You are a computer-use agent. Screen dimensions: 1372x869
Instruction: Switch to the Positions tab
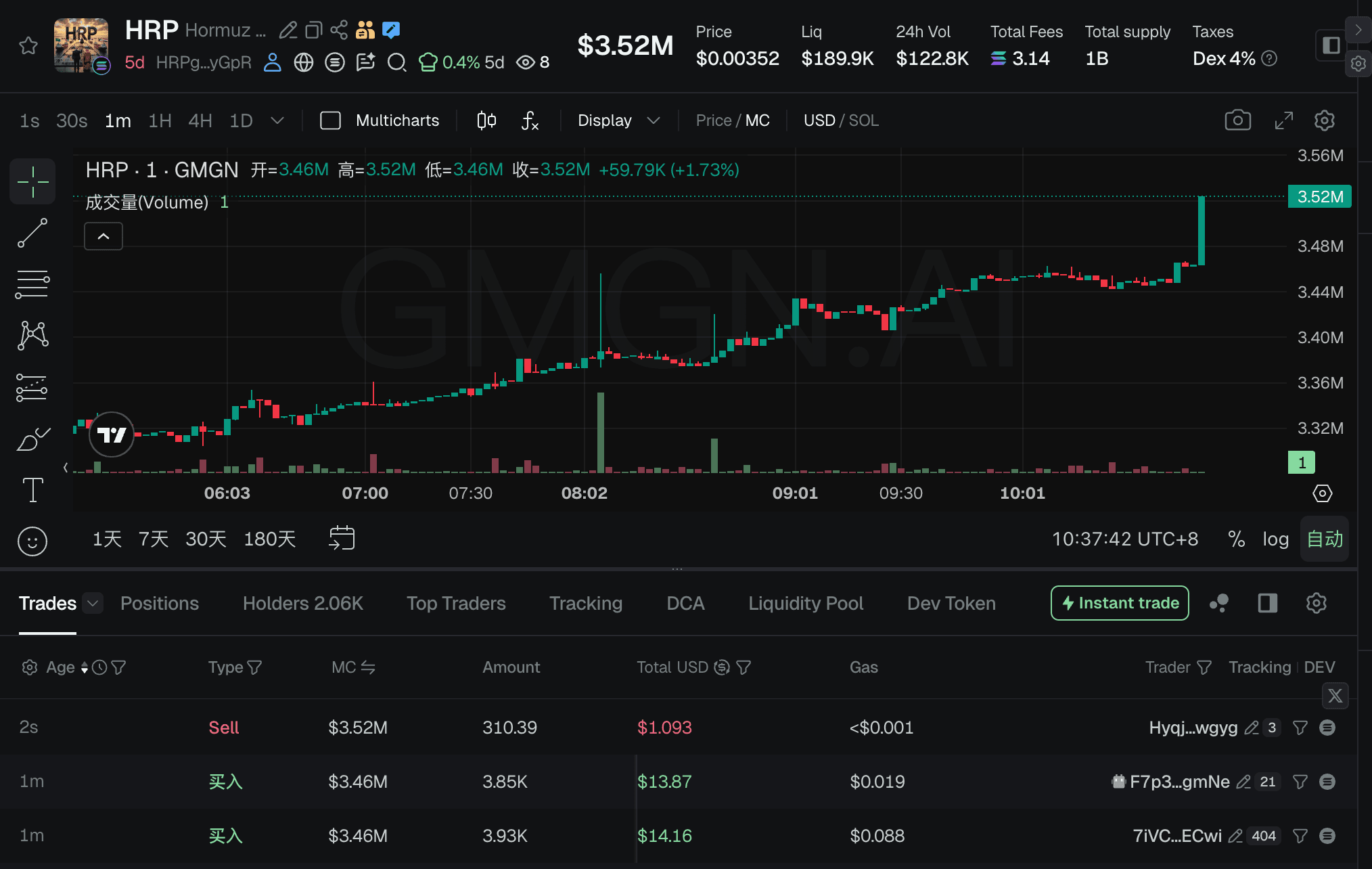pyautogui.click(x=160, y=603)
